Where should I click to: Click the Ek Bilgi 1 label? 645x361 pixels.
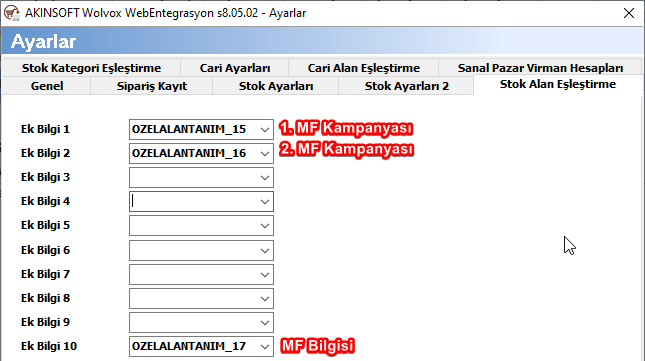click(x=45, y=129)
